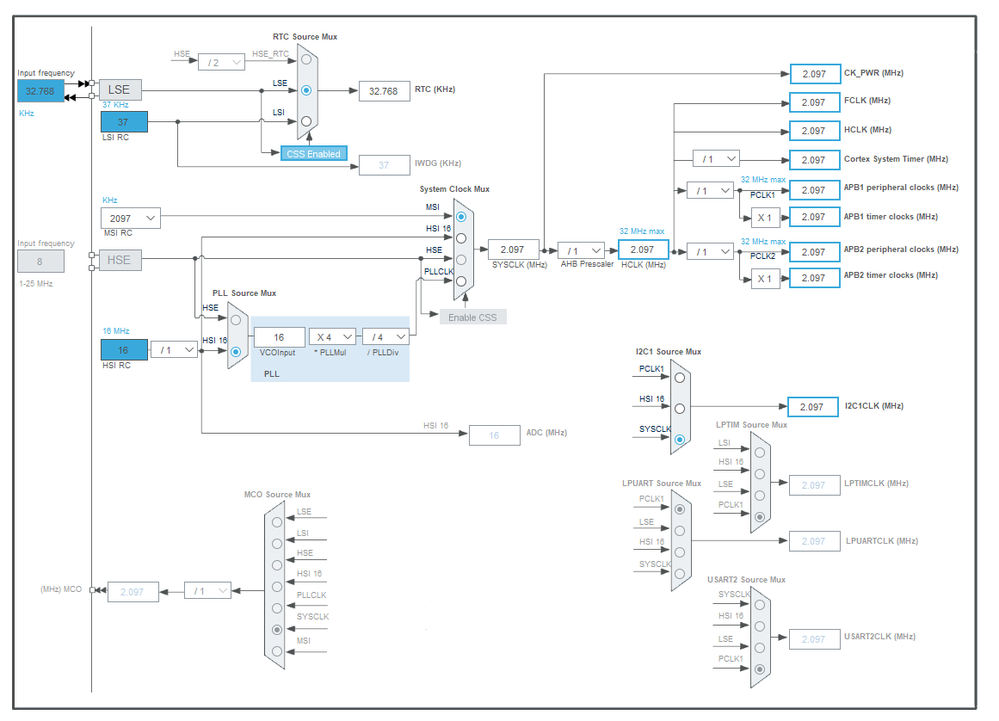The height and width of the screenshot is (721, 999).
Task: Open the PLLMul X 4 dropdown
Action: click(x=333, y=336)
